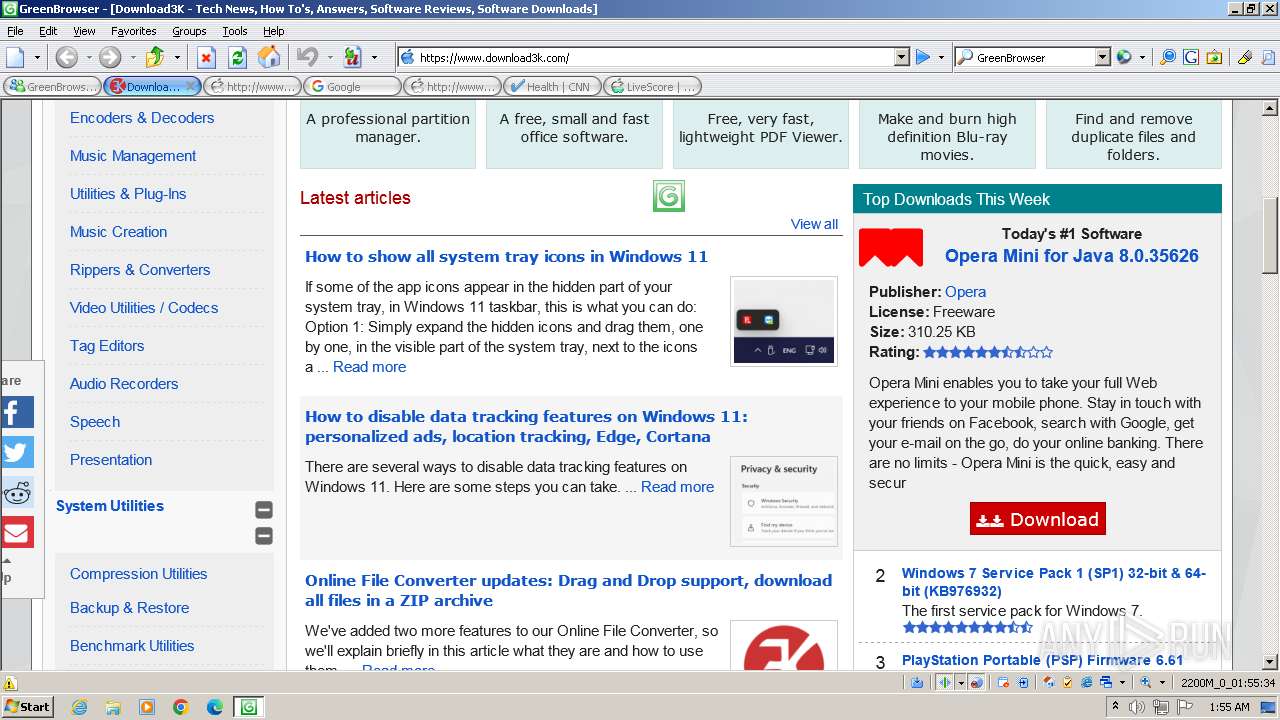Click the Undo closed tab icon
This screenshot has width=1280, height=720.
(x=308, y=57)
